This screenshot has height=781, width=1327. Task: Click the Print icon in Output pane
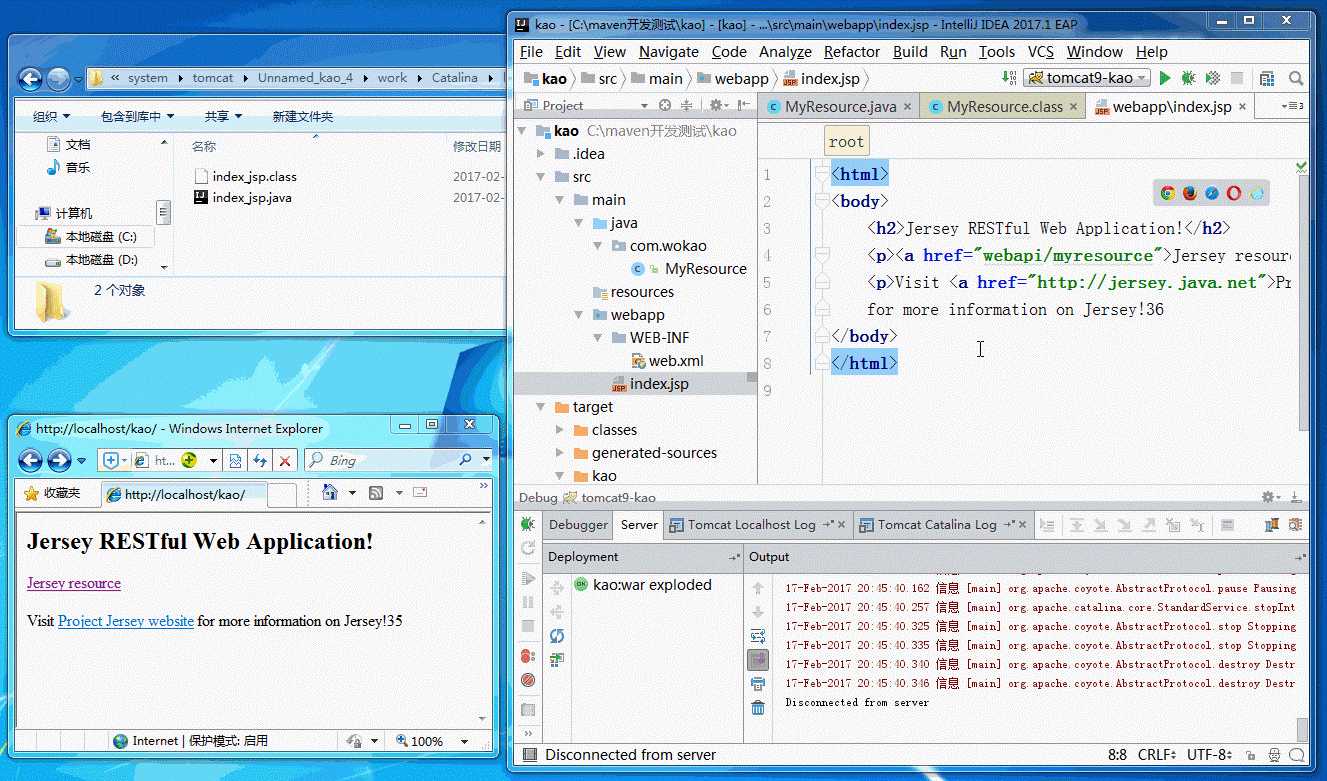coord(758,684)
